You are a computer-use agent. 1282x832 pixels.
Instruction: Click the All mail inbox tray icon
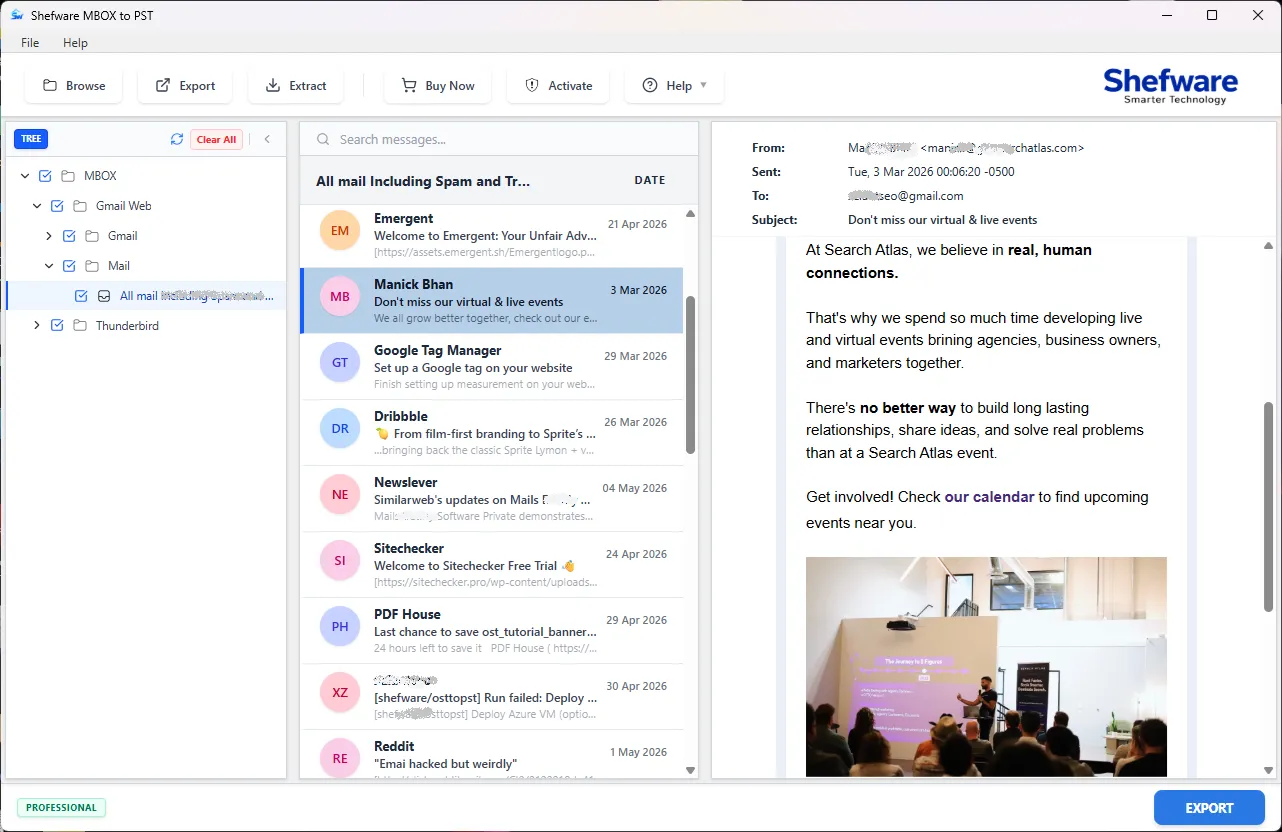tap(104, 296)
